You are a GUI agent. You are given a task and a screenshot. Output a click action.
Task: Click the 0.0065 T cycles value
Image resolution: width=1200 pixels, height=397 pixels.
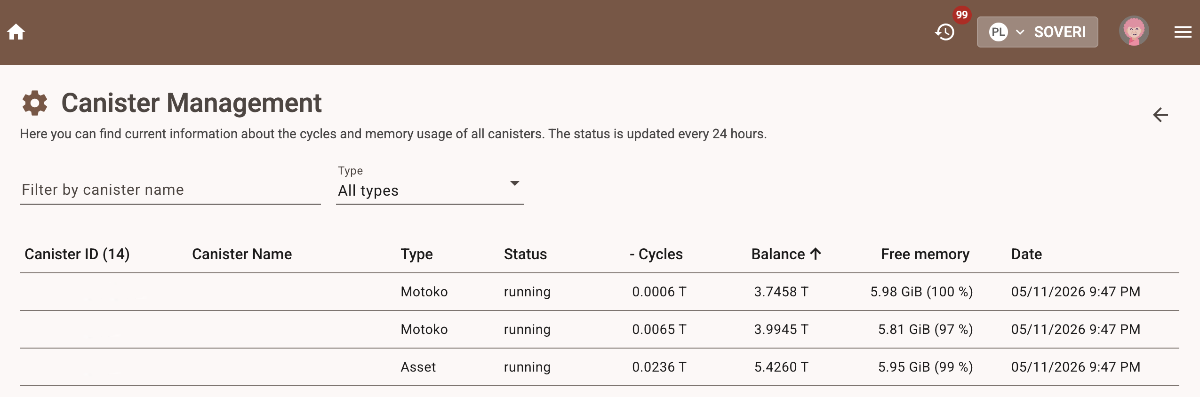tap(659, 329)
